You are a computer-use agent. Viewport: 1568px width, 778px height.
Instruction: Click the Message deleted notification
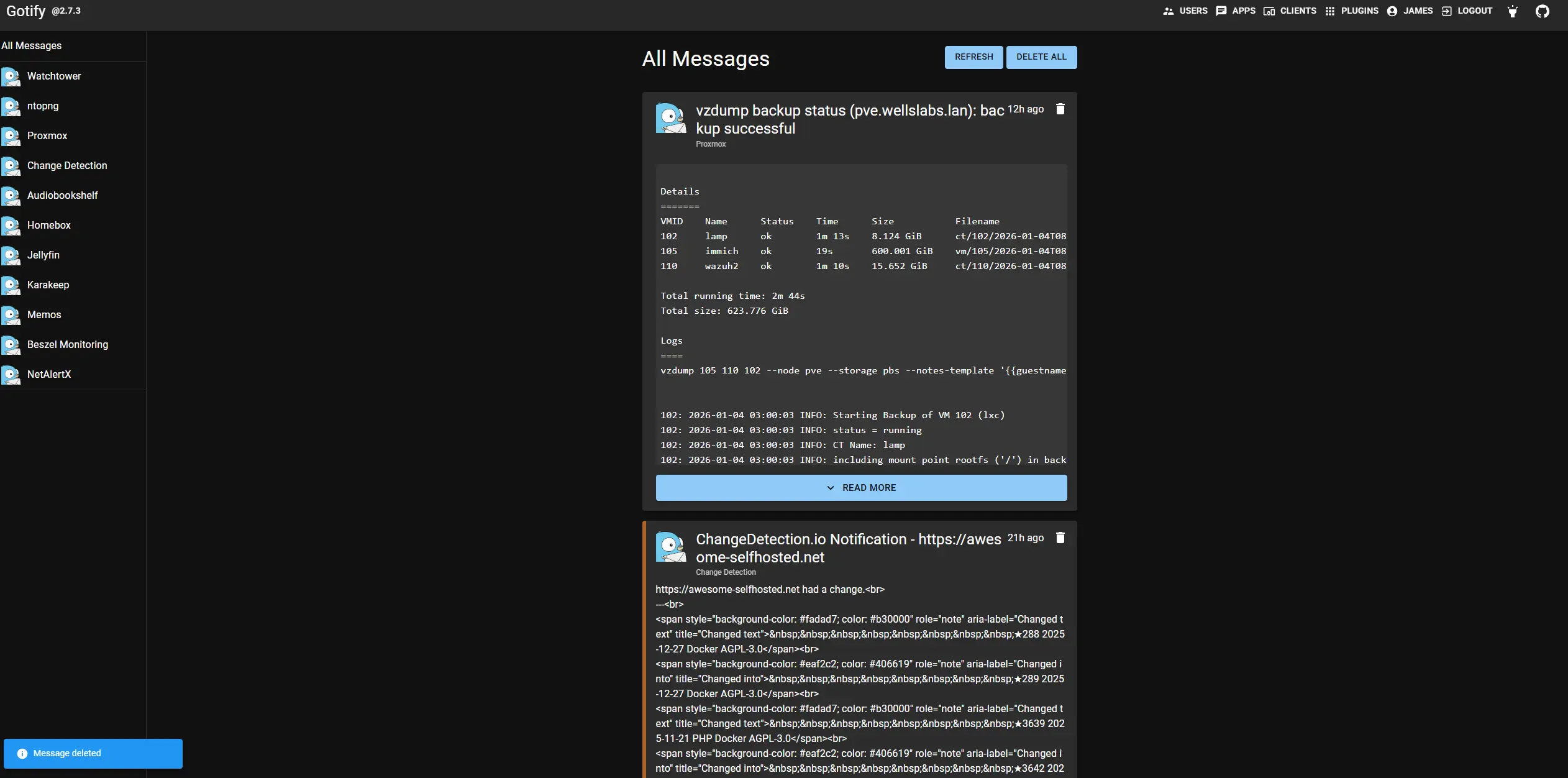click(93, 754)
